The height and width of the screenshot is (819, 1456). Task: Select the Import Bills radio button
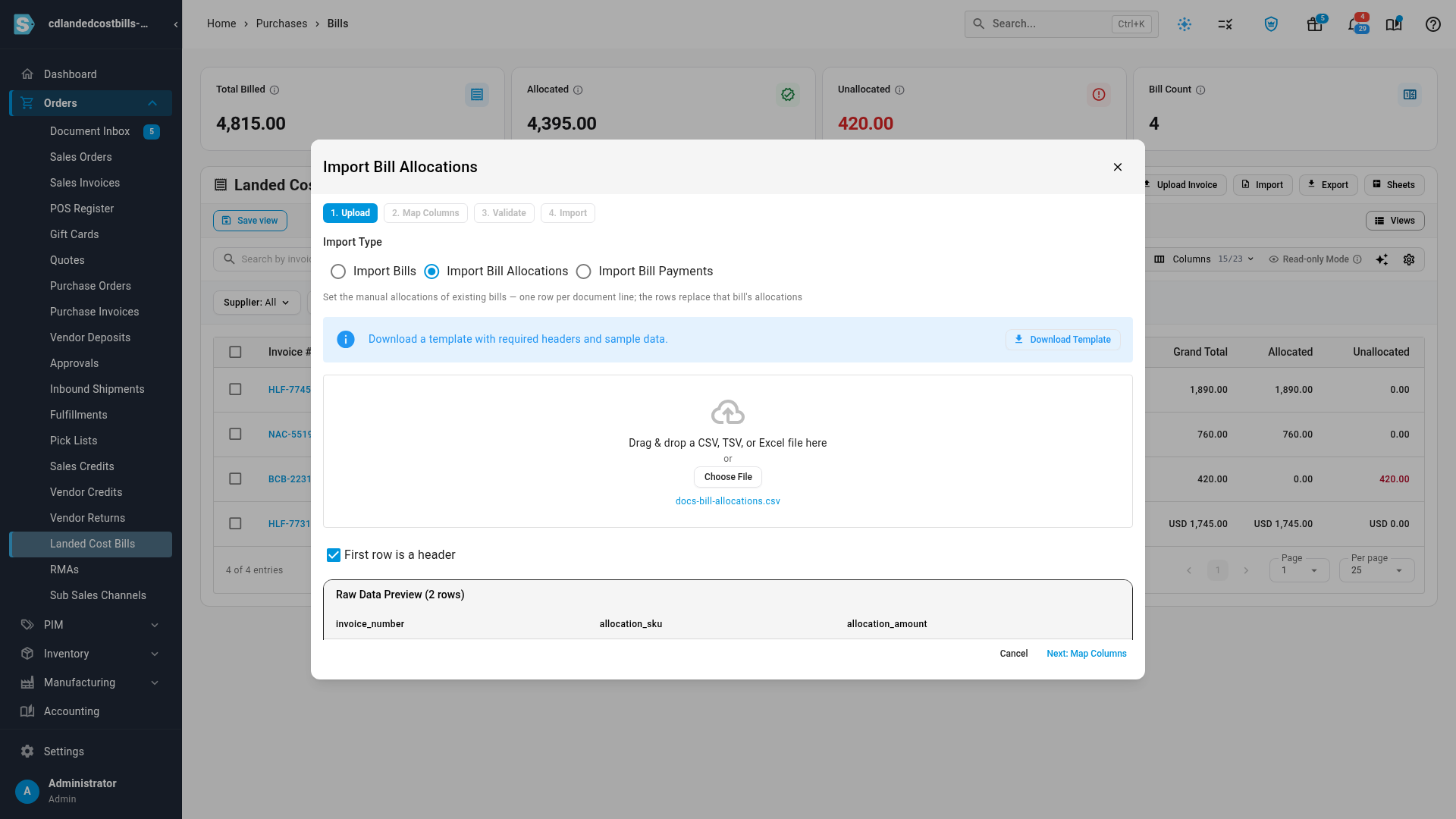point(338,271)
